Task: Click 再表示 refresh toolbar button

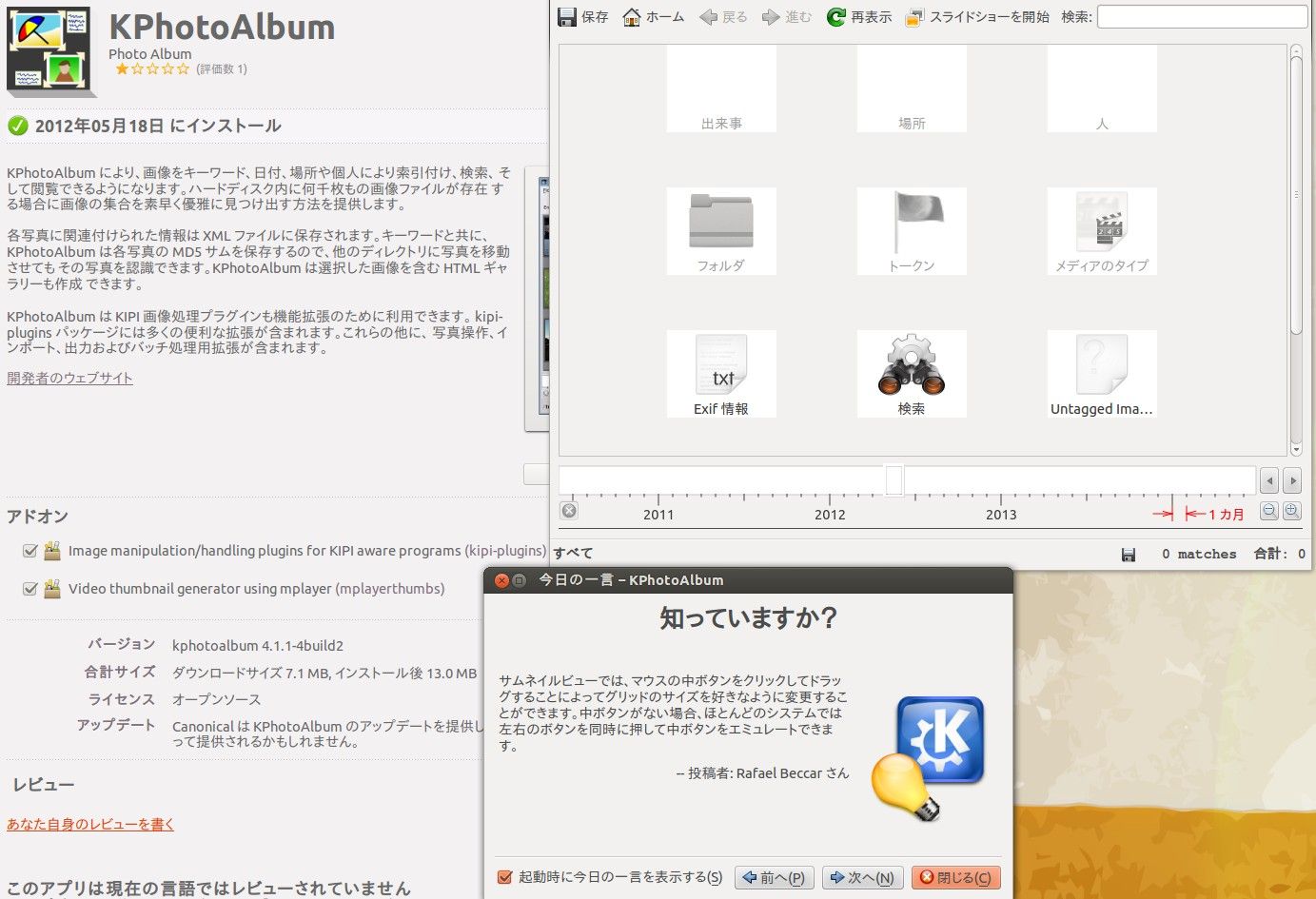Action: pyautogui.click(x=859, y=17)
